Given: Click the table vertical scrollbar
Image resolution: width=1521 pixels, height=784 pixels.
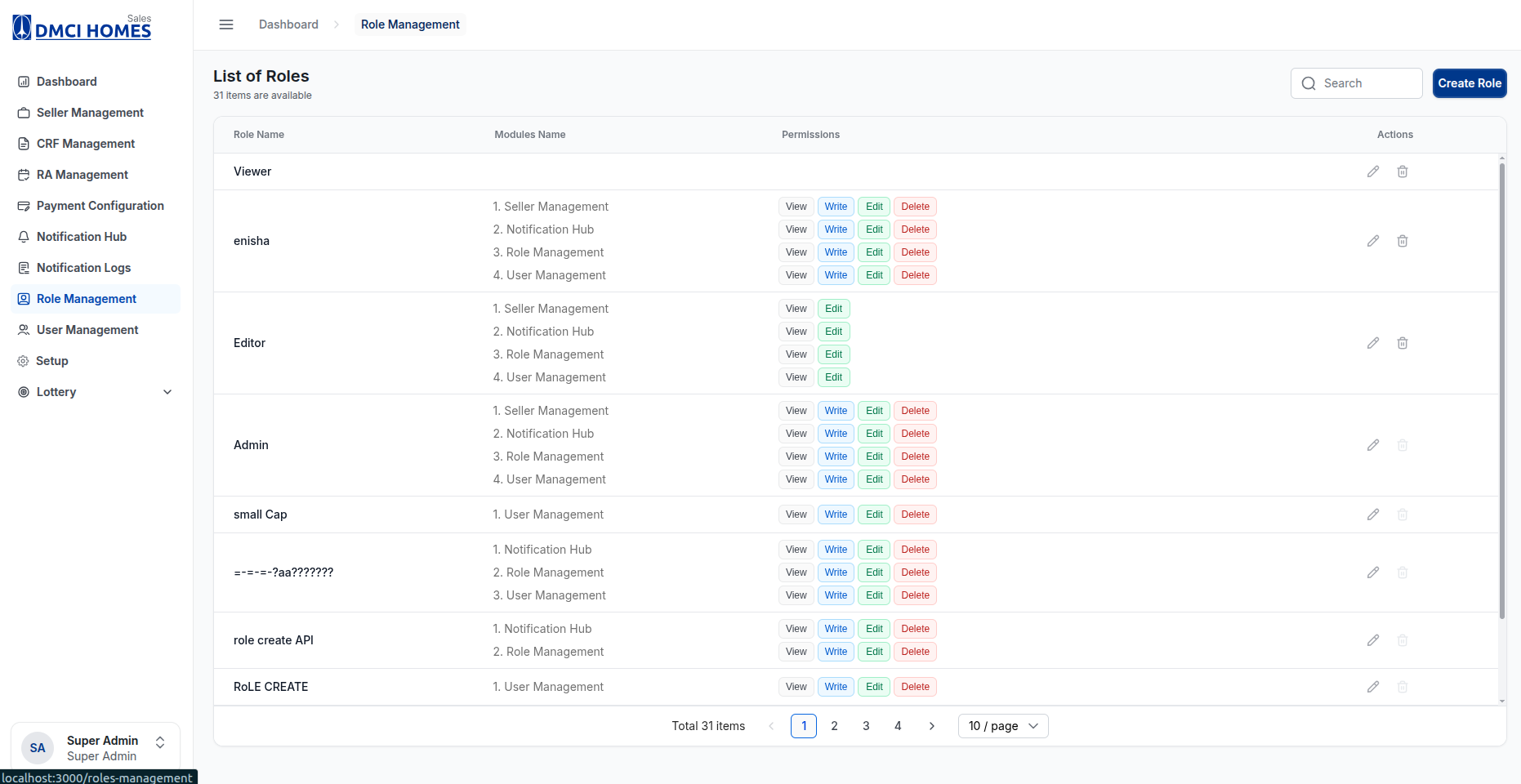Looking at the screenshot, I should point(1501,390).
